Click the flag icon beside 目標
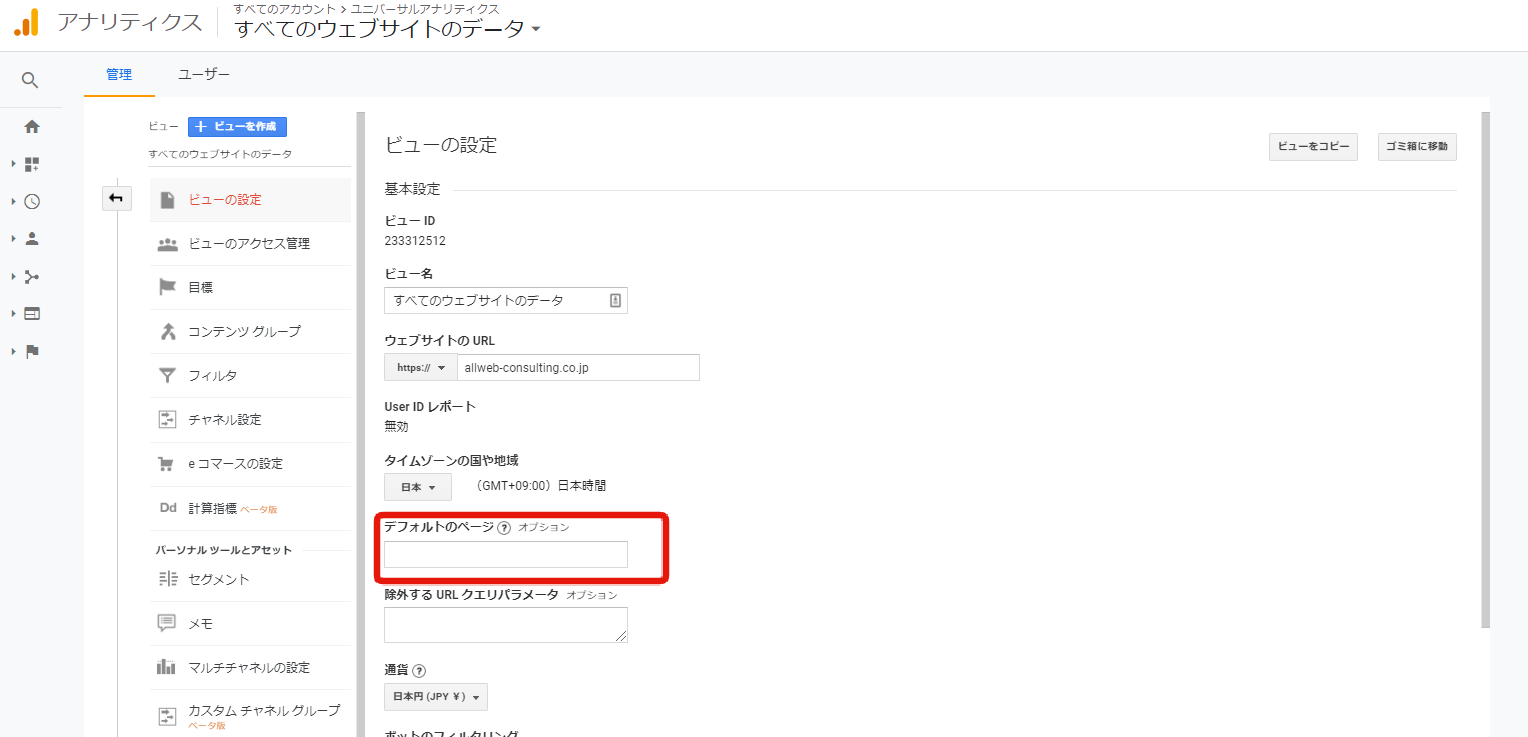1528x737 pixels. (167, 287)
